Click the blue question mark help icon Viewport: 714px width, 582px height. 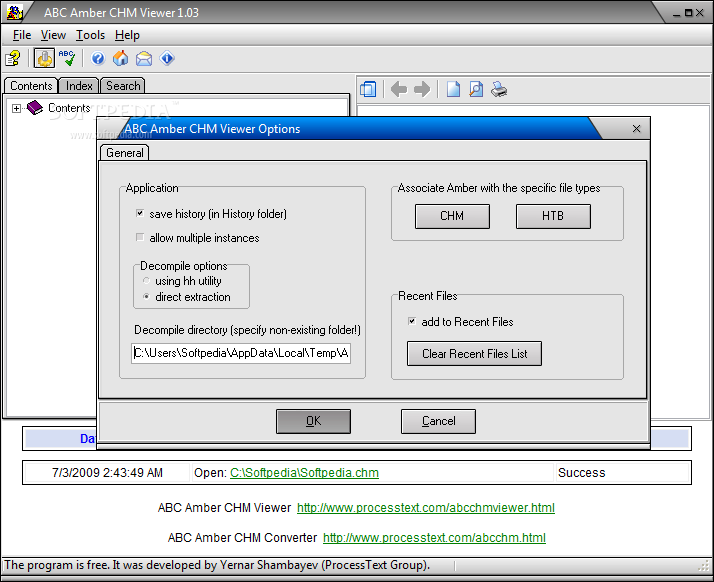[98, 58]
